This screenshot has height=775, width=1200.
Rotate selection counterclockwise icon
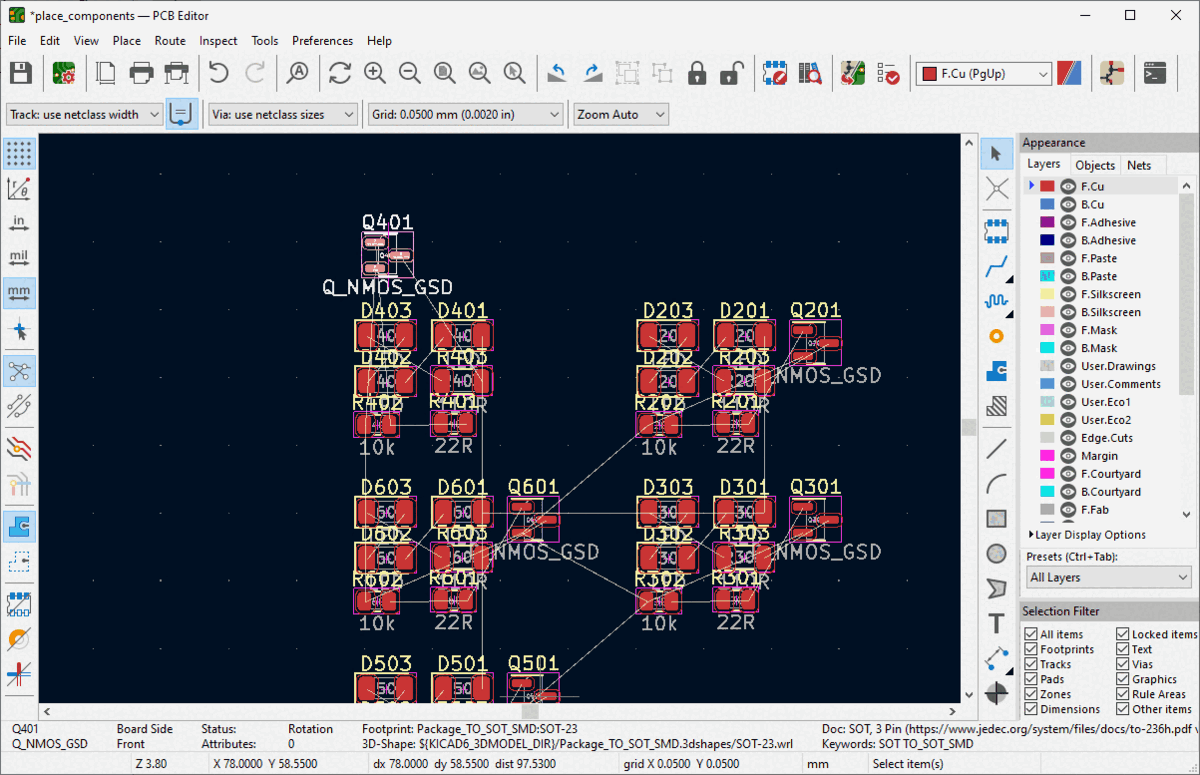558,73
